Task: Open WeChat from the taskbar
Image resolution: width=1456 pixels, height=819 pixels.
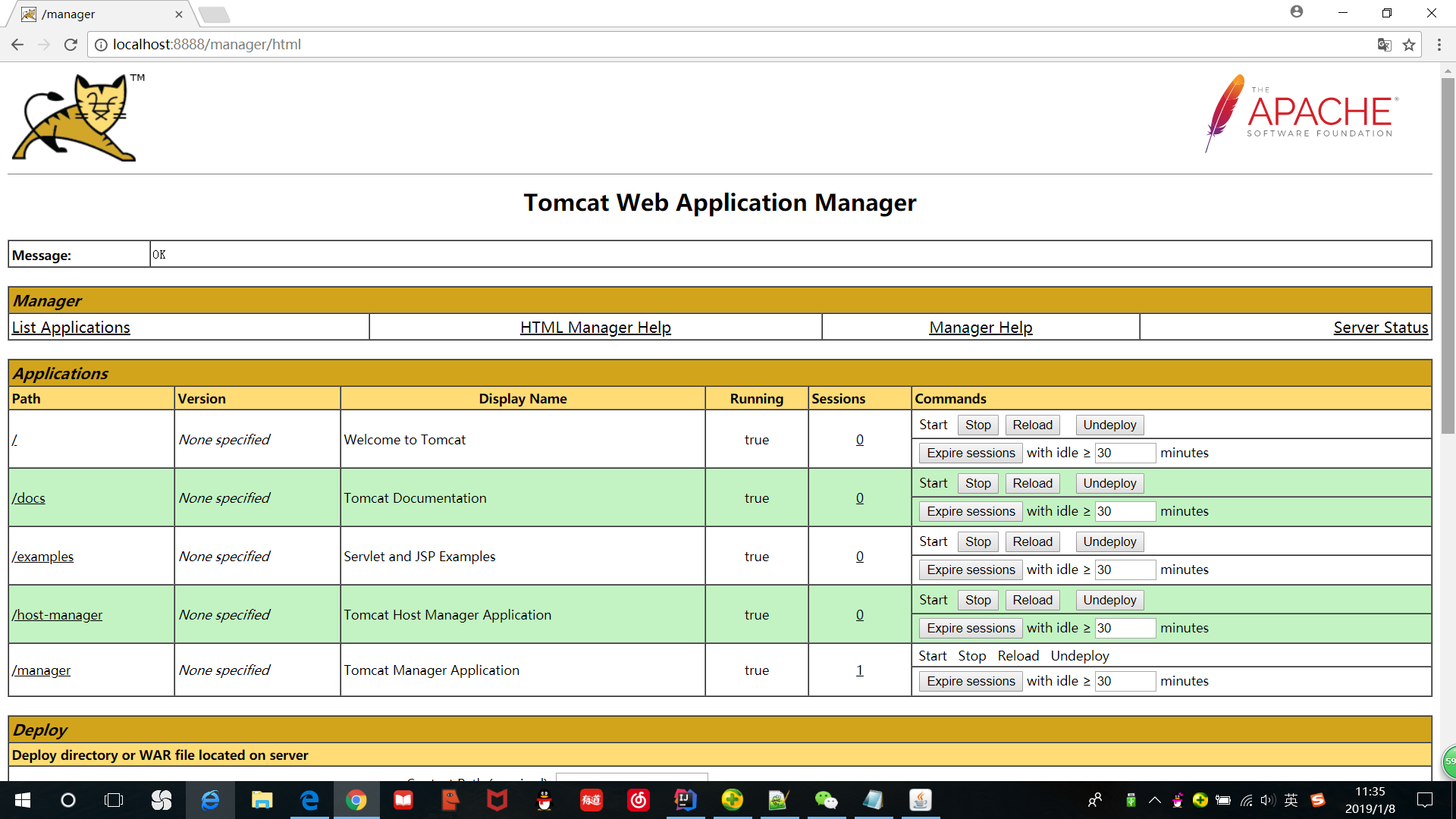Action: click(826, 800)
